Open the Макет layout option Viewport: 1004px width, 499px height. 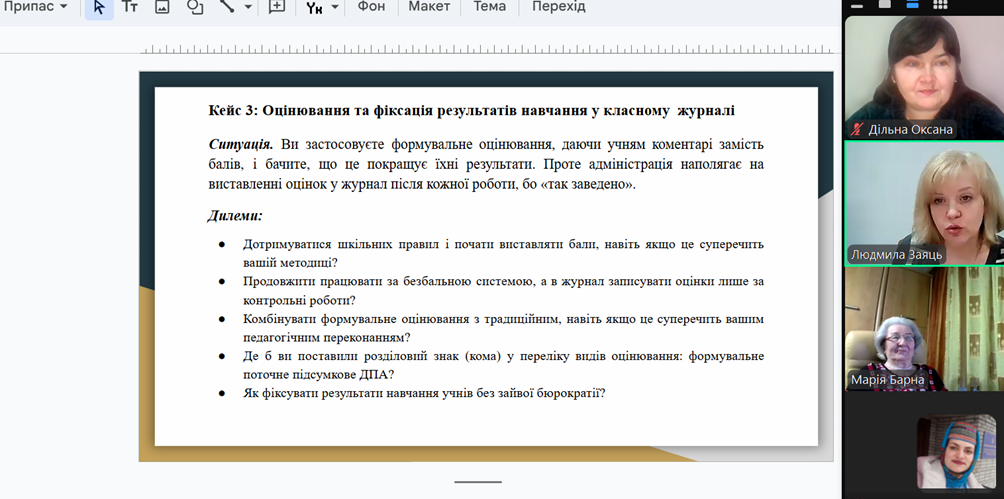[430, 7]
